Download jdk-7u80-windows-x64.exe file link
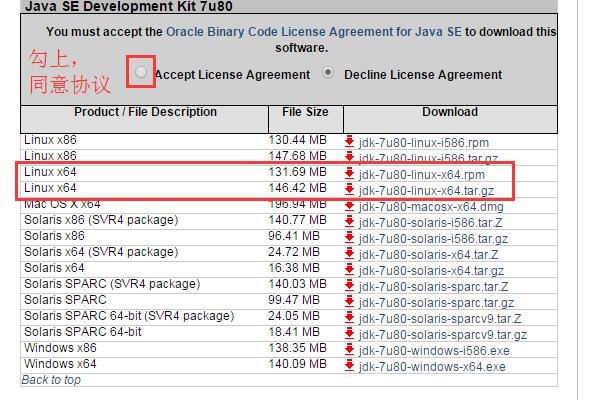Screen dimensions: 602x400 point(432,367)
